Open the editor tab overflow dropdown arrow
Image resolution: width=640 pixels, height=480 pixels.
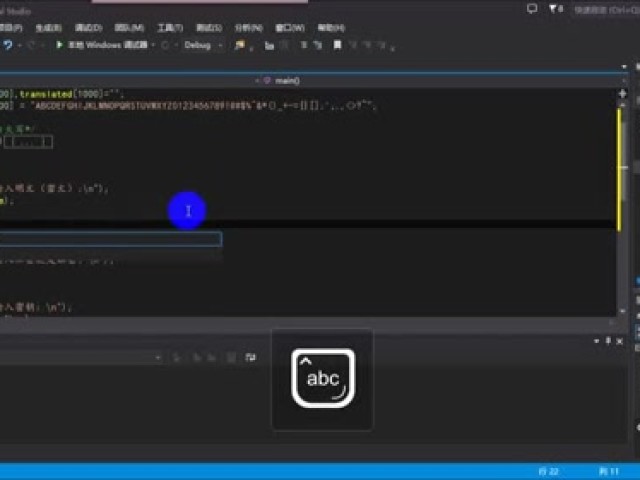[624, 66]
